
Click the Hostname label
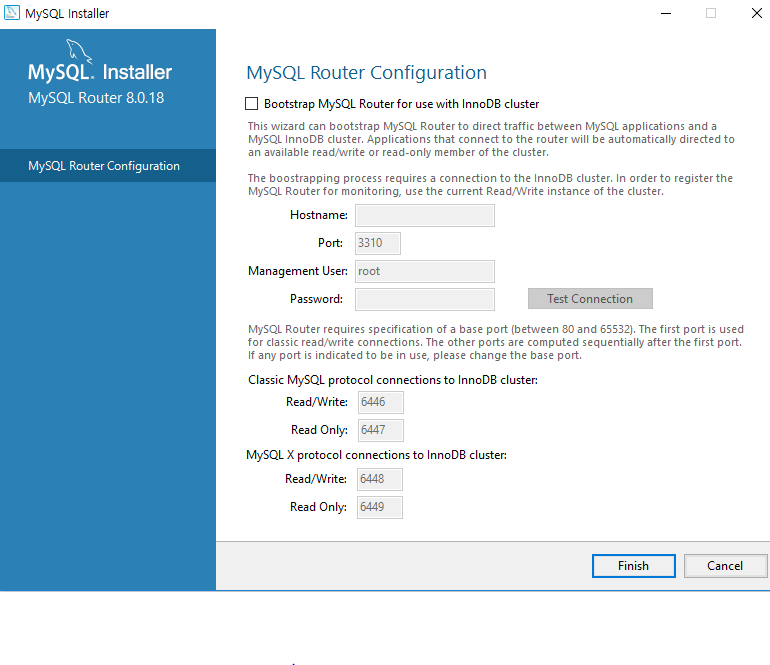coord(319,215)
